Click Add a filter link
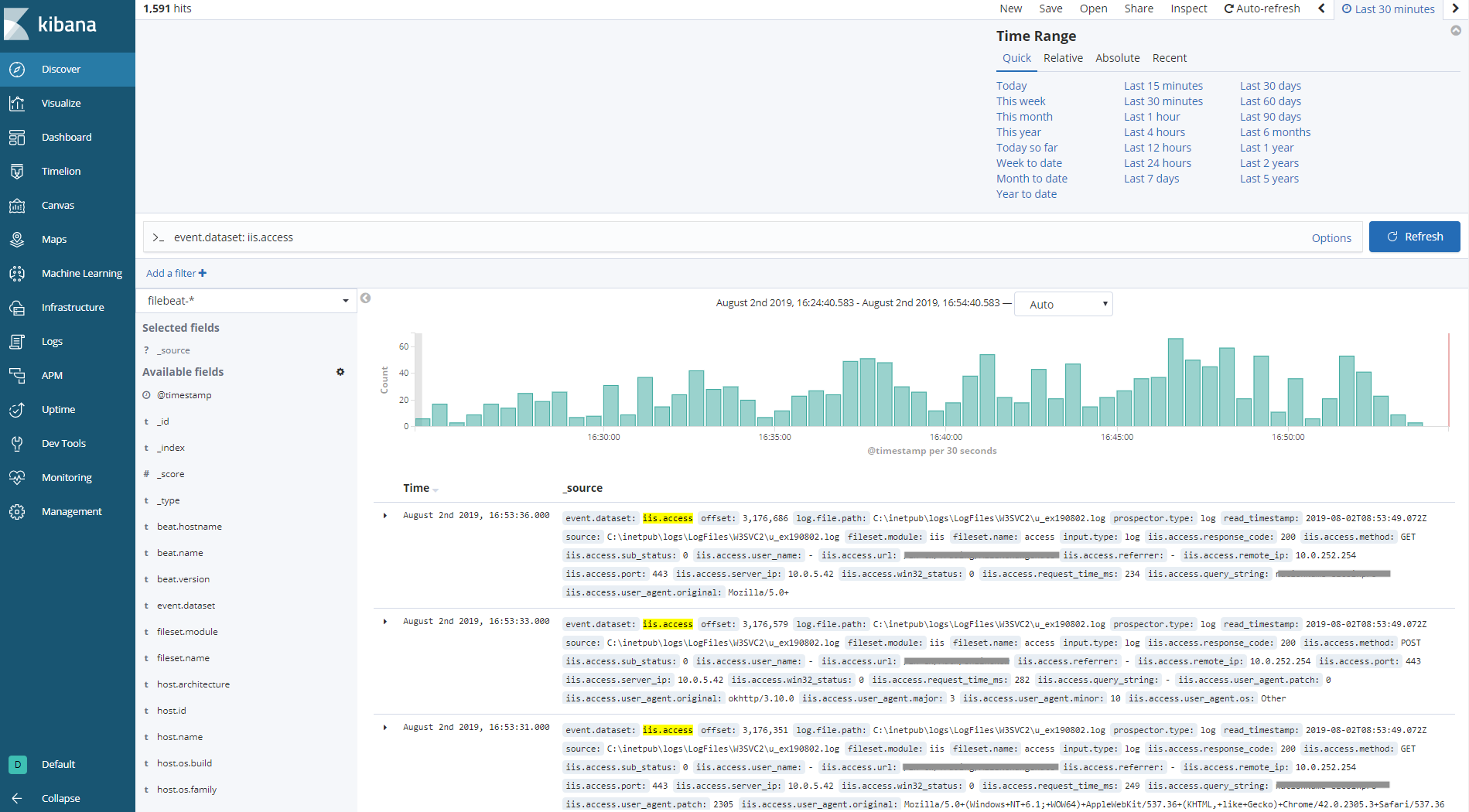The image size is (1469, 812). (176, 273)
